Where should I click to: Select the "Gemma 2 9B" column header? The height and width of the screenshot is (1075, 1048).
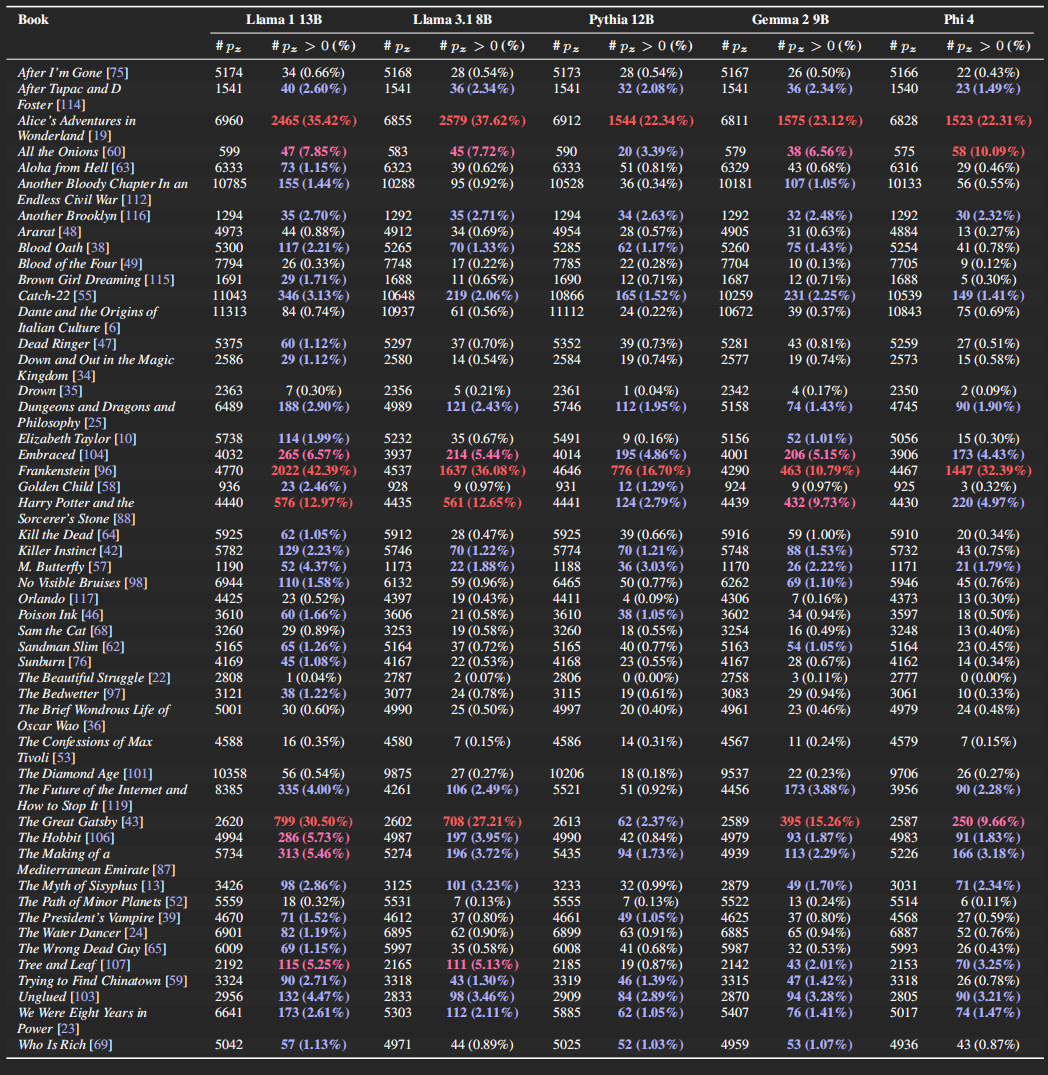pyautogui.click(x=790, y=20)
